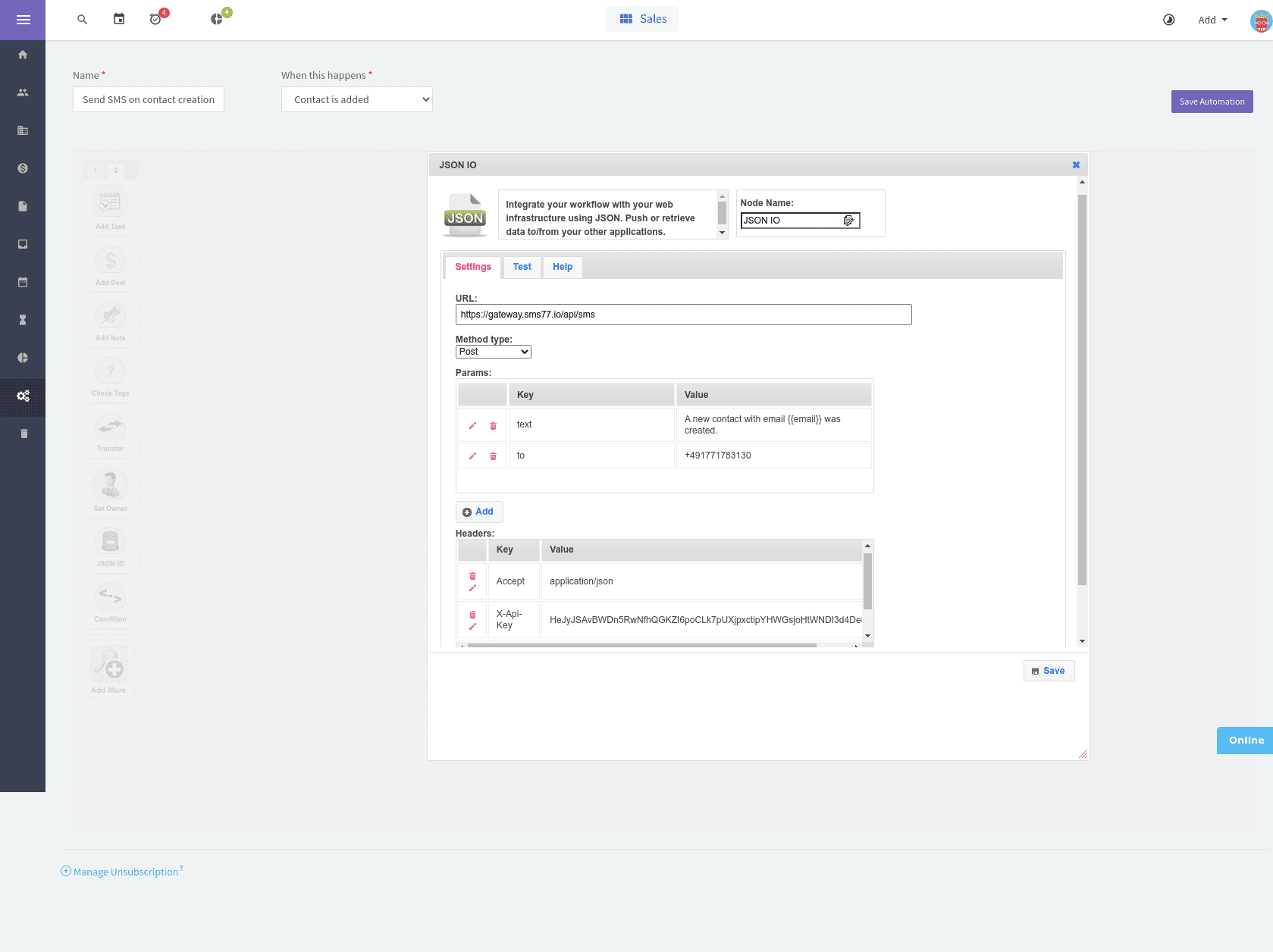
Task: Click the Save Automation button
Action: click(x=1212, y=102)
